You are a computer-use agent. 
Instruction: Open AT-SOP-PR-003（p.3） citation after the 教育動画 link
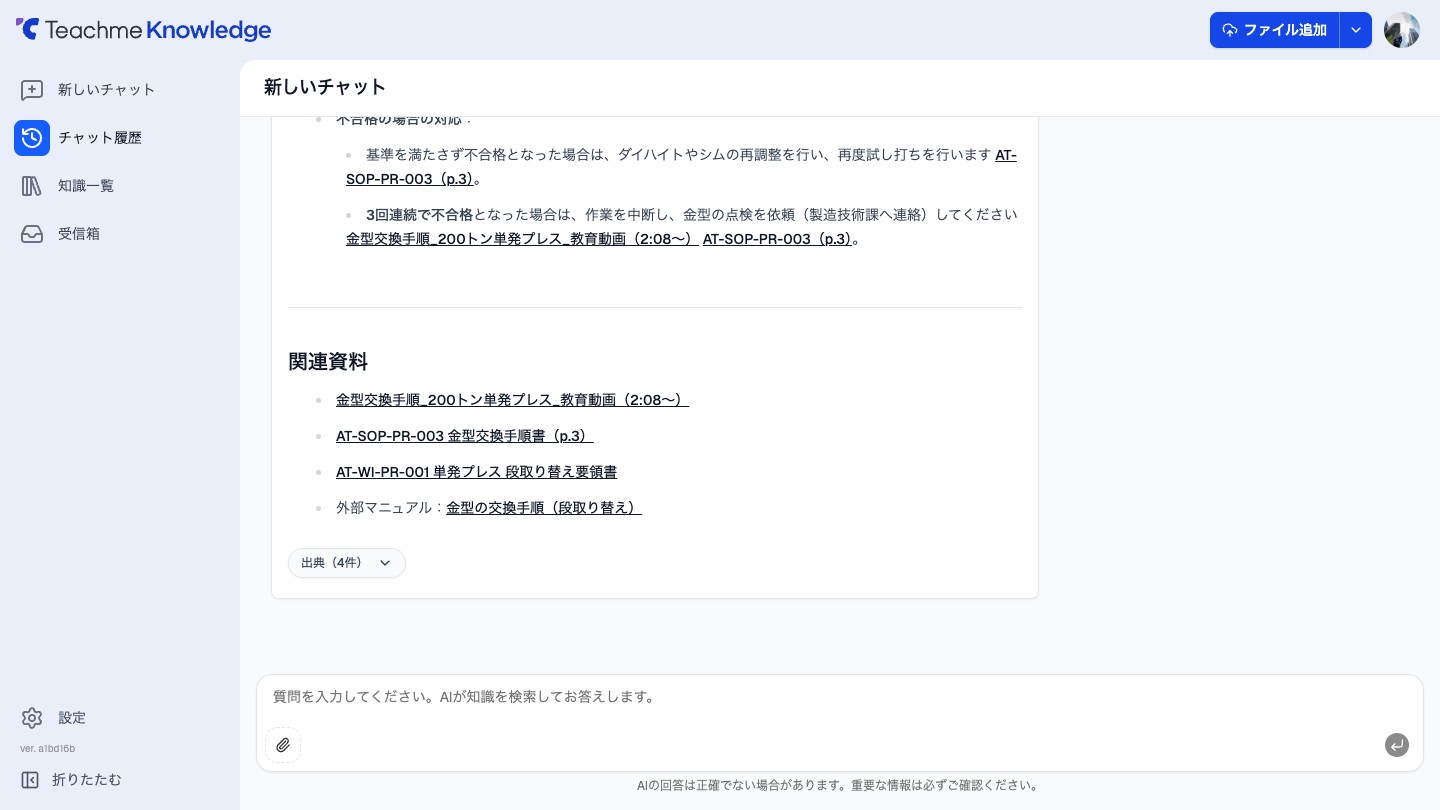pos(777,239)
